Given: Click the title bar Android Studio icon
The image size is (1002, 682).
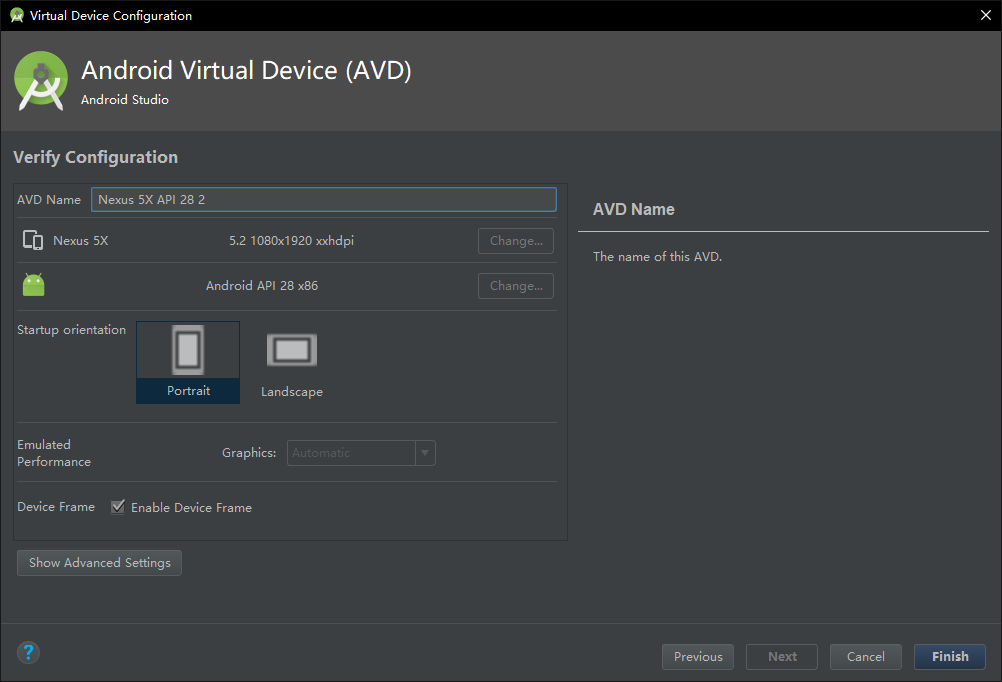Looking at the screenshot, I should pyautogui.click(x=17, y=15).
